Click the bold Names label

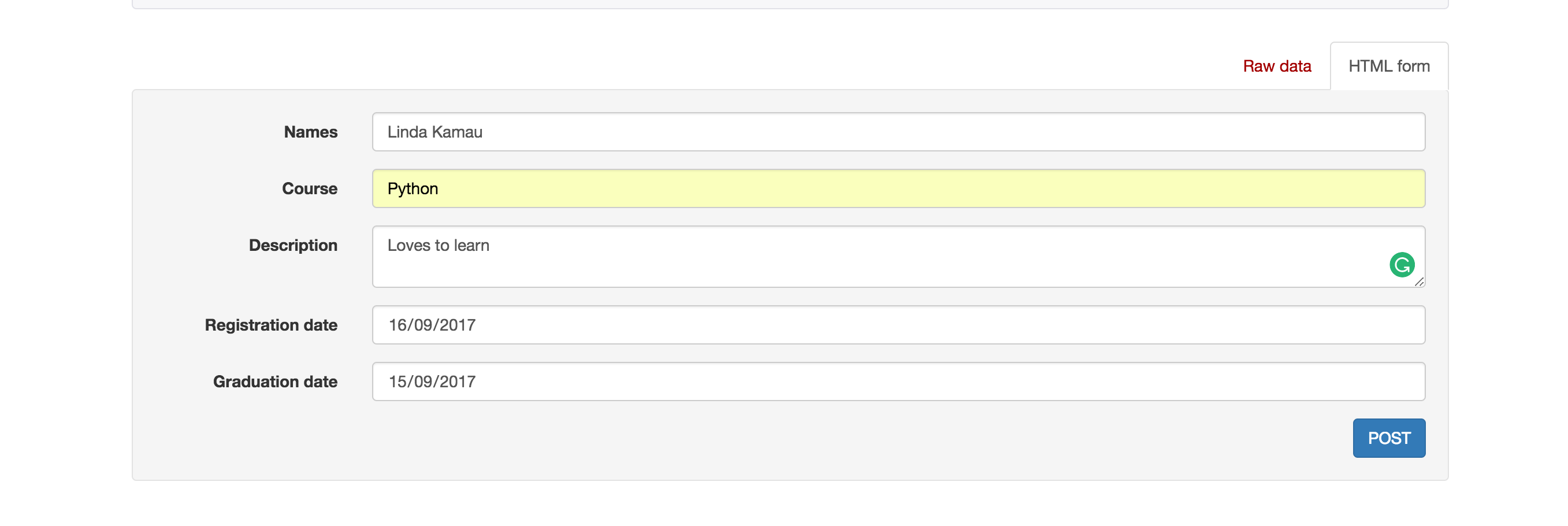click(310, 132)
